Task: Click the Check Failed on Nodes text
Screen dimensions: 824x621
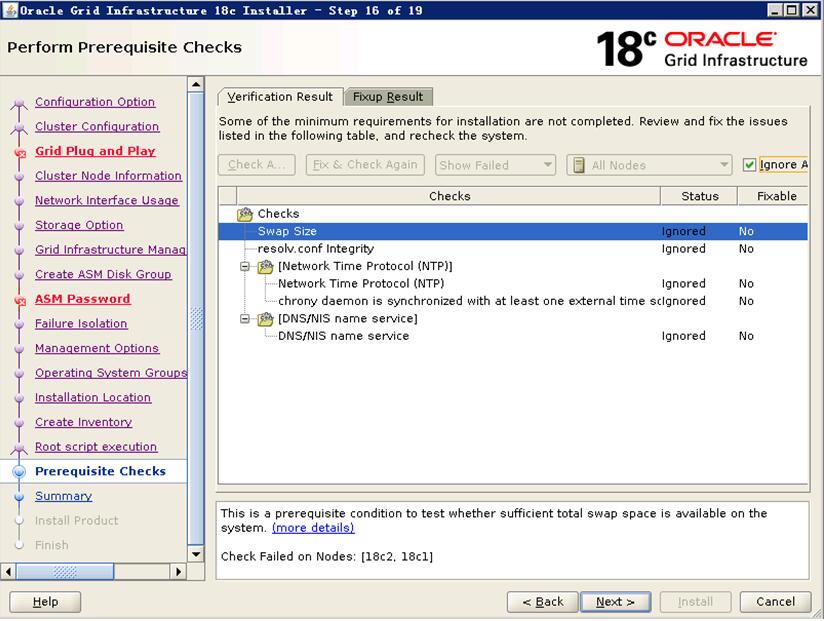Action: tap(327, 557)
